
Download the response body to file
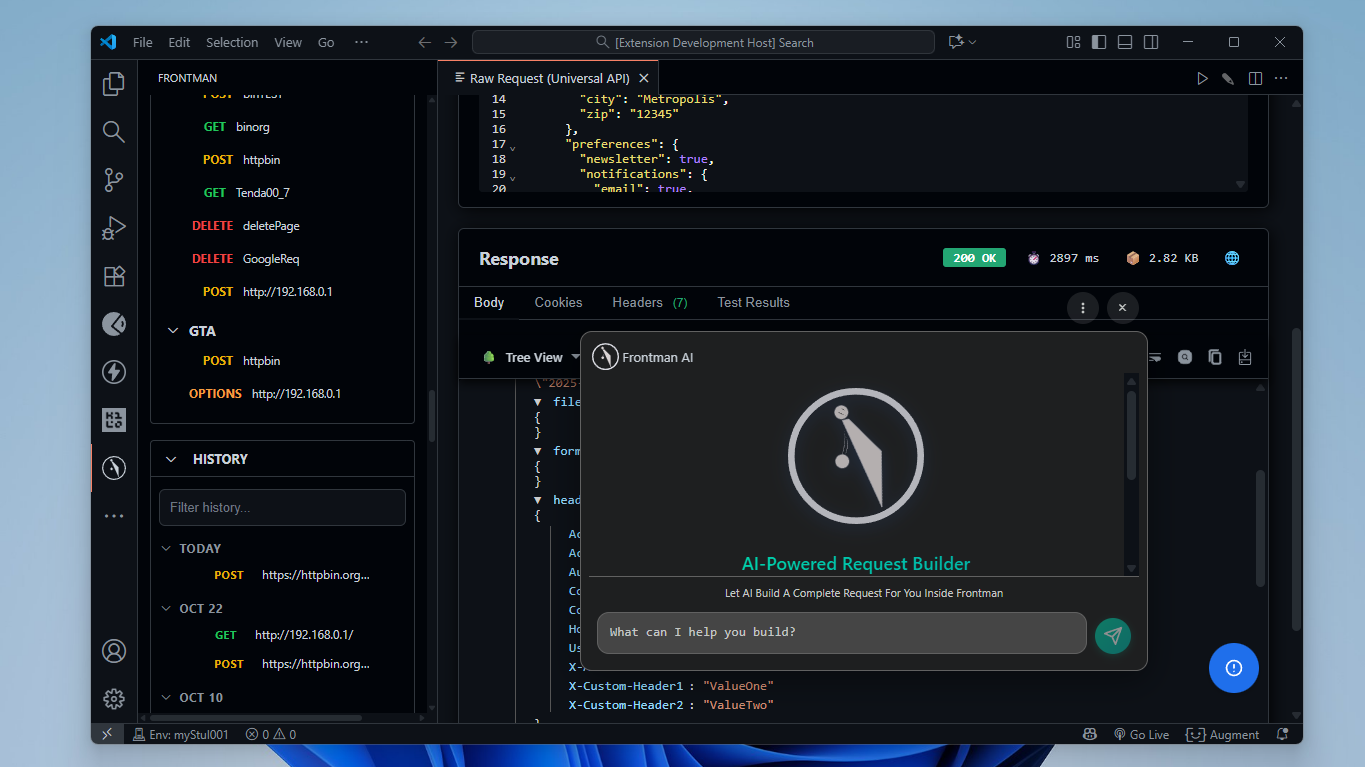[x=1245, y=357]
